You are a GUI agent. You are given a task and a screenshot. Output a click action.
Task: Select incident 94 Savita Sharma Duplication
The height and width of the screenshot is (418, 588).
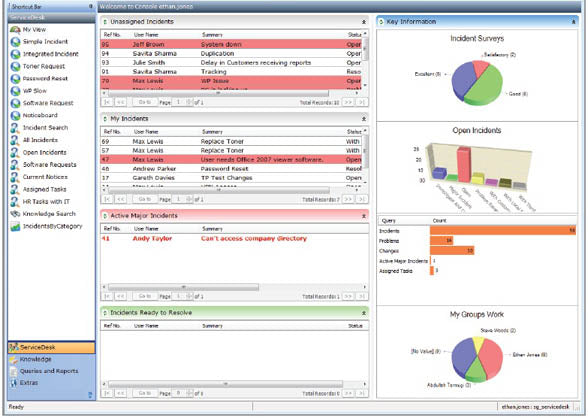click(231, 54)
